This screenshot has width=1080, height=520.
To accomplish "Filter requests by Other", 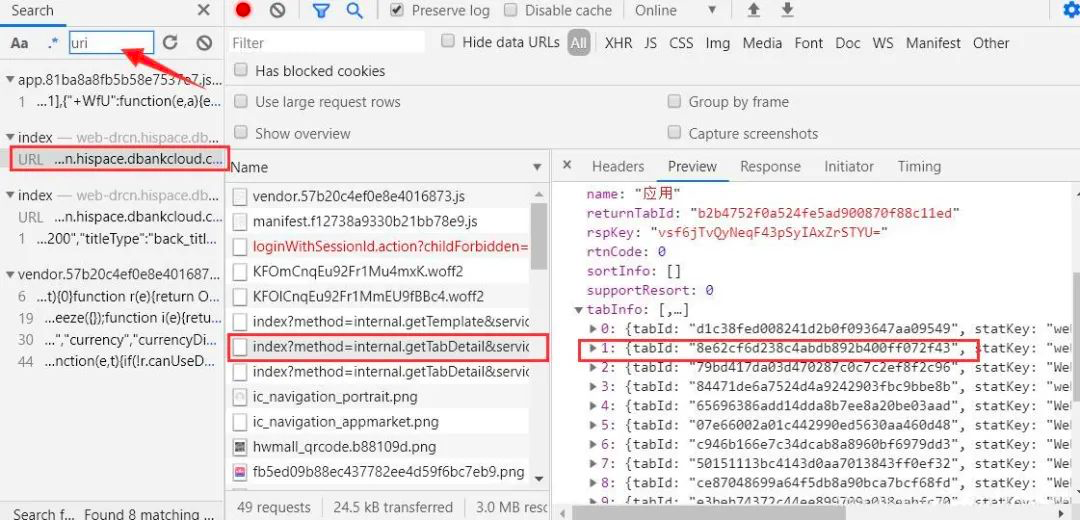I will 991,43.
